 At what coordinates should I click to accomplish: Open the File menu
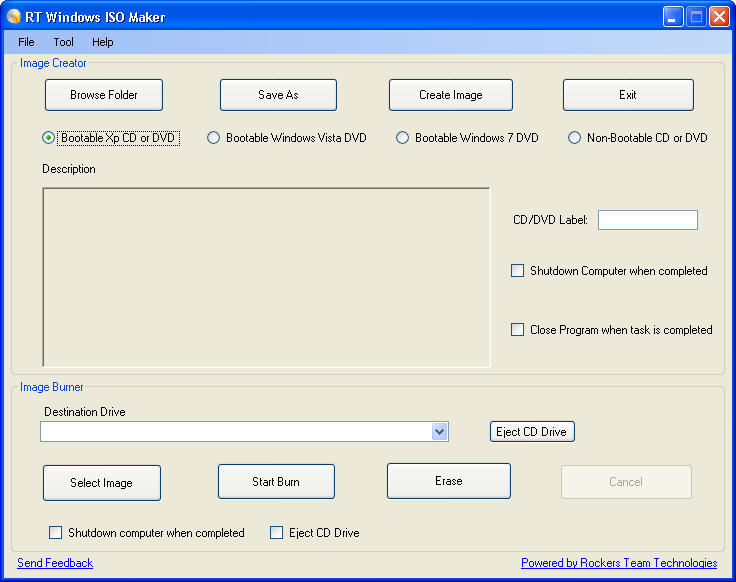pyautogui.click(x=26, y=42)
